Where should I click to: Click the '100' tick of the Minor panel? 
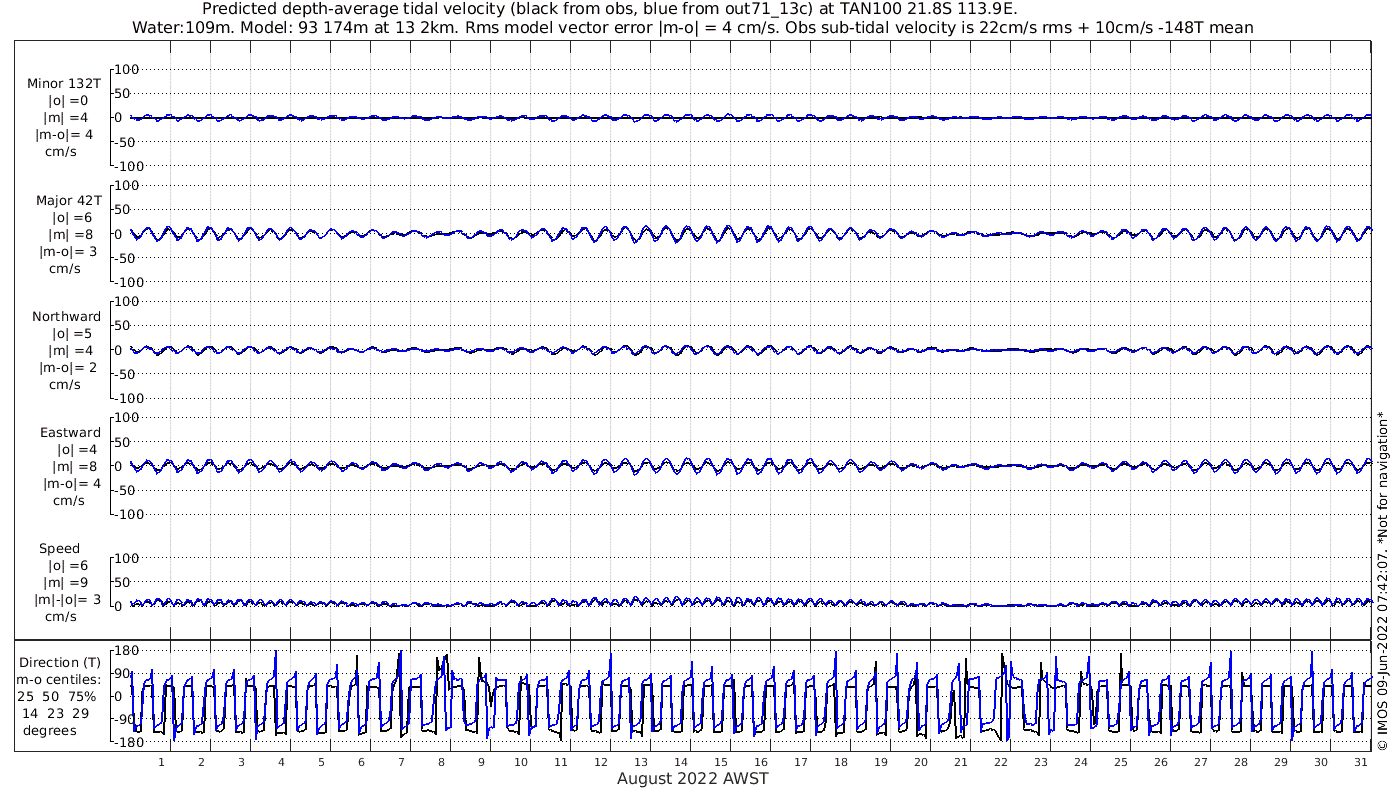click(x=125, y=69)
